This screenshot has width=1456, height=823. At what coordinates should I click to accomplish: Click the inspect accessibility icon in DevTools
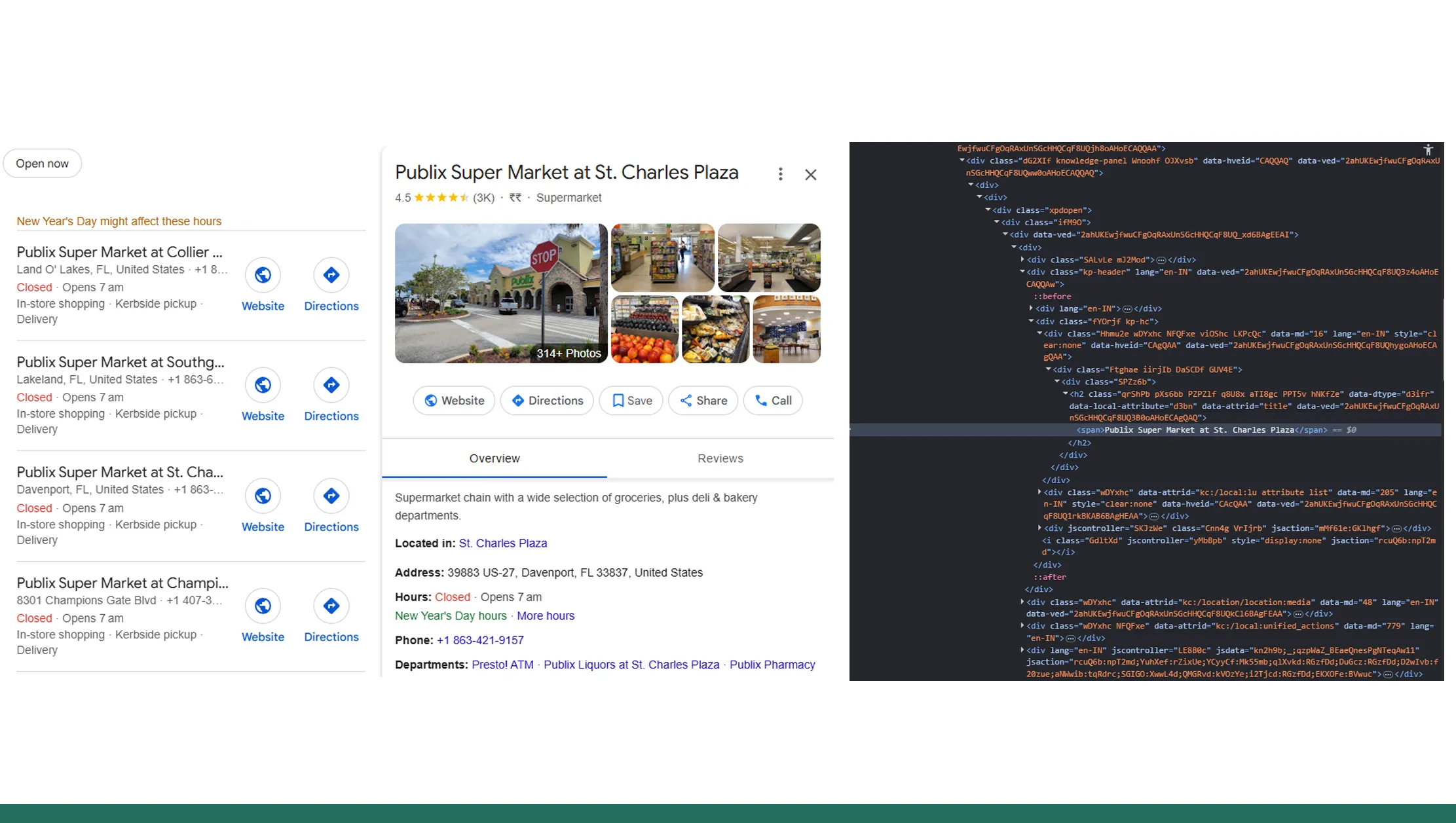(1427, 149)
